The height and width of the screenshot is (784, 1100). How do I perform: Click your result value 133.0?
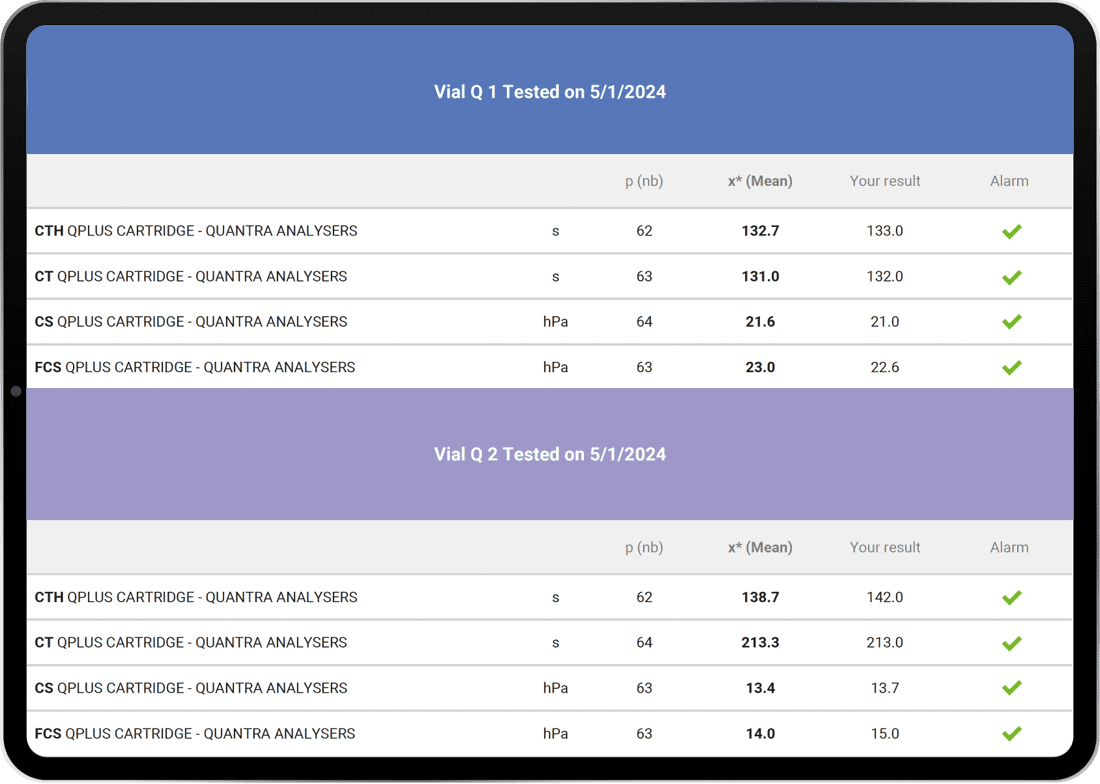click(885, 231)
